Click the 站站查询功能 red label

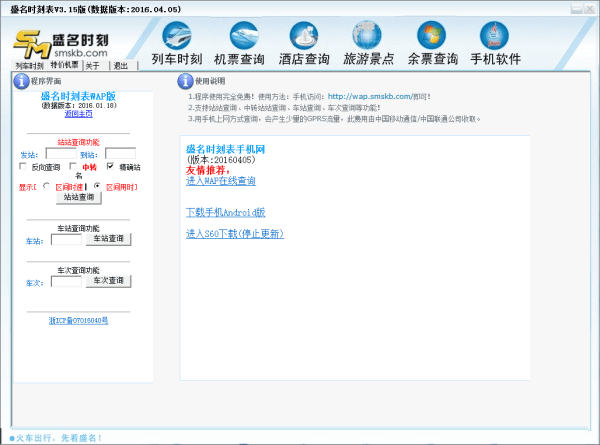78,142
